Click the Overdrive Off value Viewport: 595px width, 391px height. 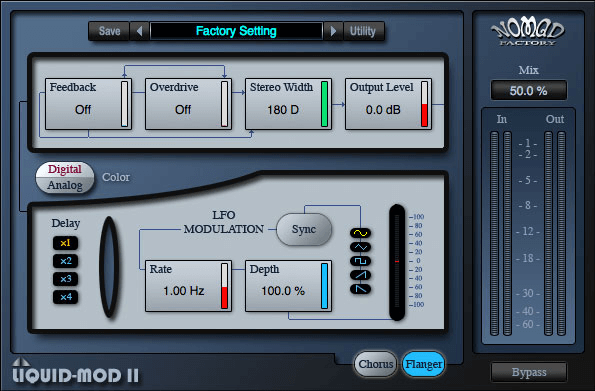[x=183, y=110]
